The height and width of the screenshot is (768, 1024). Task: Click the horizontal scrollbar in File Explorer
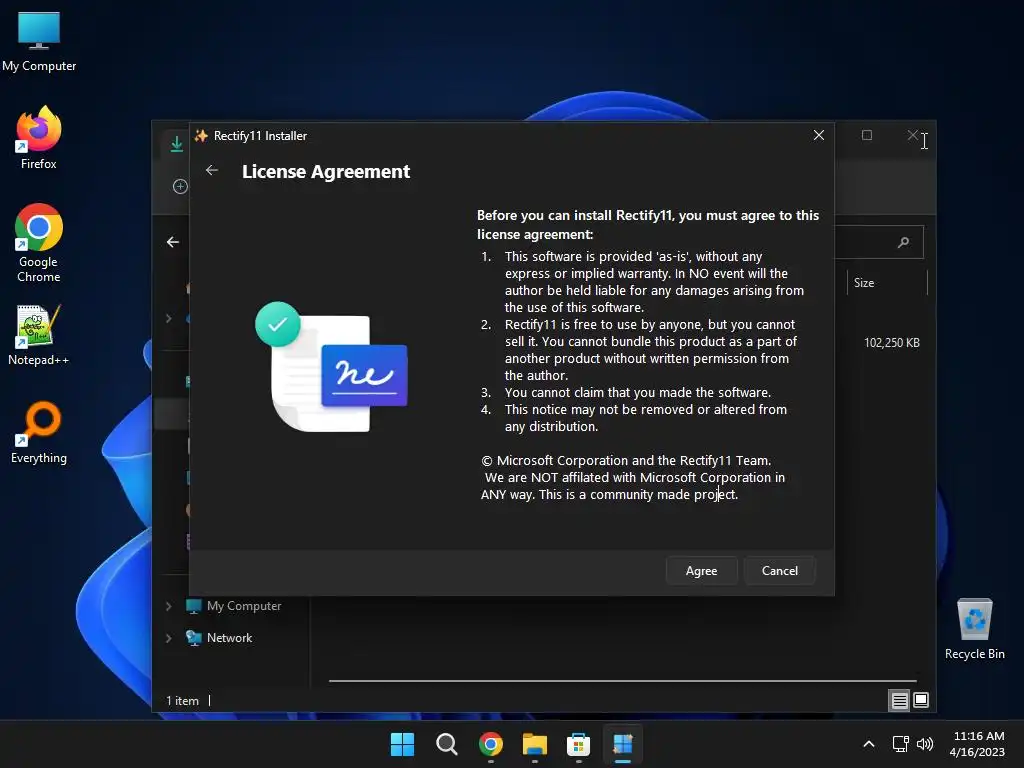pos(622,680)
